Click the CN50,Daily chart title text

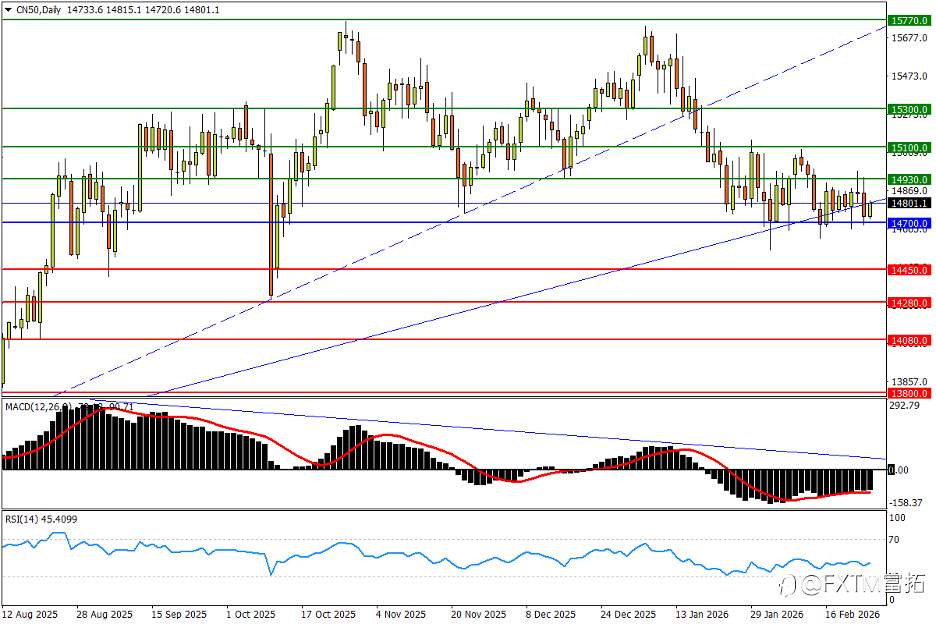pos(39,10)
